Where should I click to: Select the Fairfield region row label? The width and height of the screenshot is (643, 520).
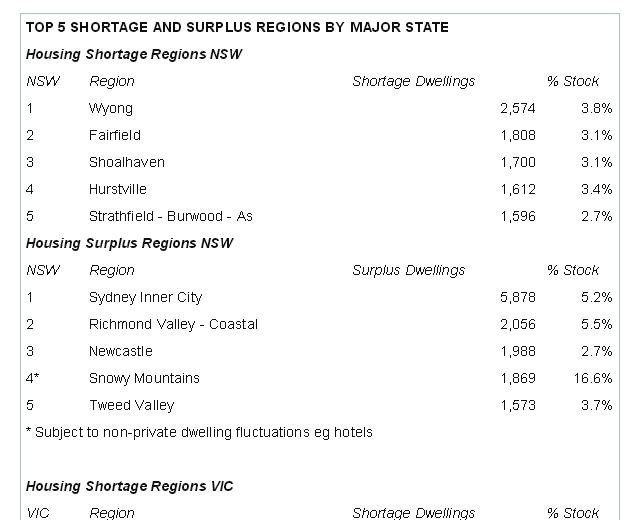(x=114, y=135)
